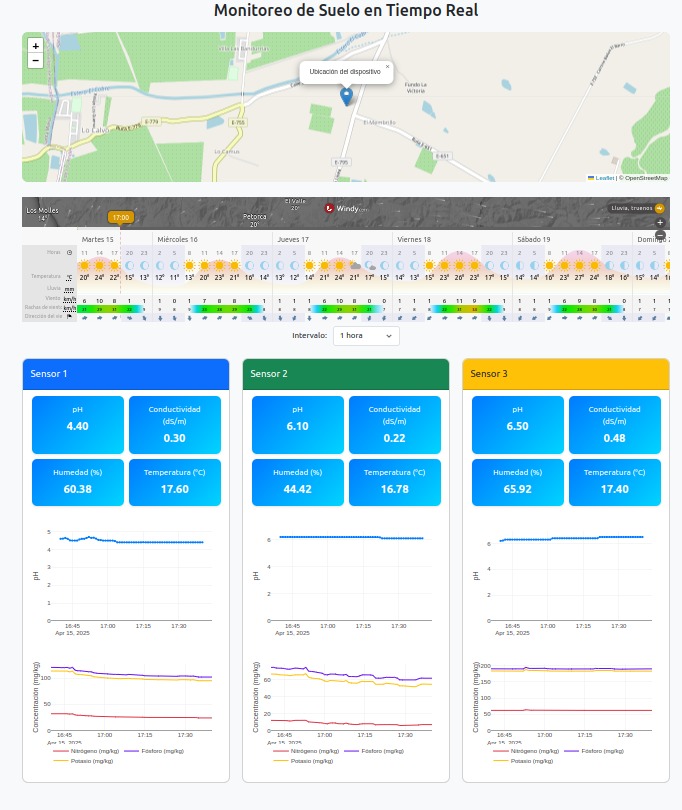Open the 'Lluvia, truenos' layer selector
This screenshot has height=810, width=682.
pyautogui.click(x=638, y=208)
